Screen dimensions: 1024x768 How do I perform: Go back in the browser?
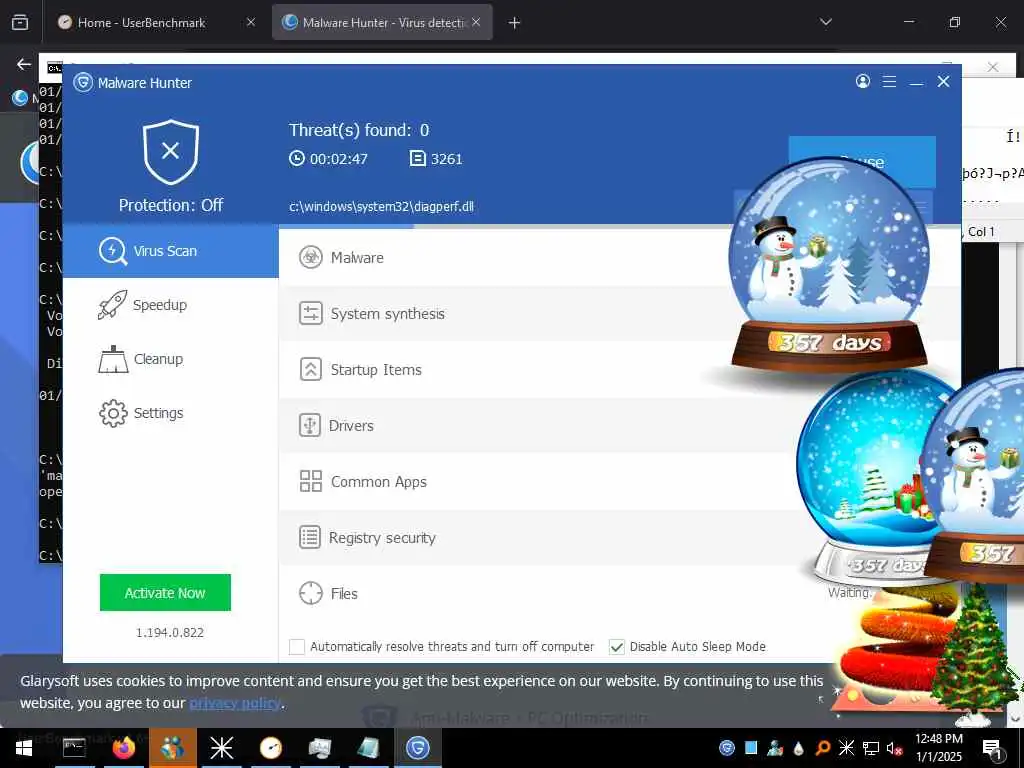(24, 64)
